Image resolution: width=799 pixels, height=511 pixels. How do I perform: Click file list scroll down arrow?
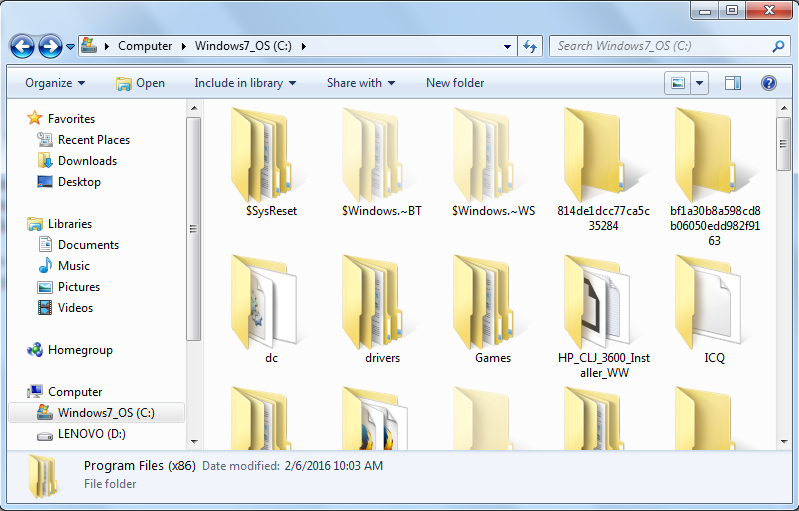coord(784,442)
